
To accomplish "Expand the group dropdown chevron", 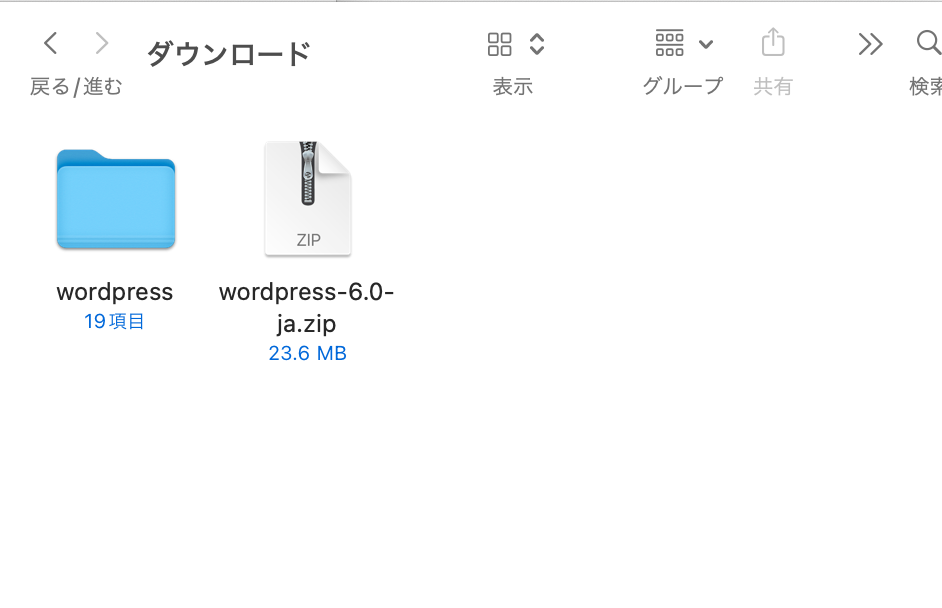I will point(706,45).
